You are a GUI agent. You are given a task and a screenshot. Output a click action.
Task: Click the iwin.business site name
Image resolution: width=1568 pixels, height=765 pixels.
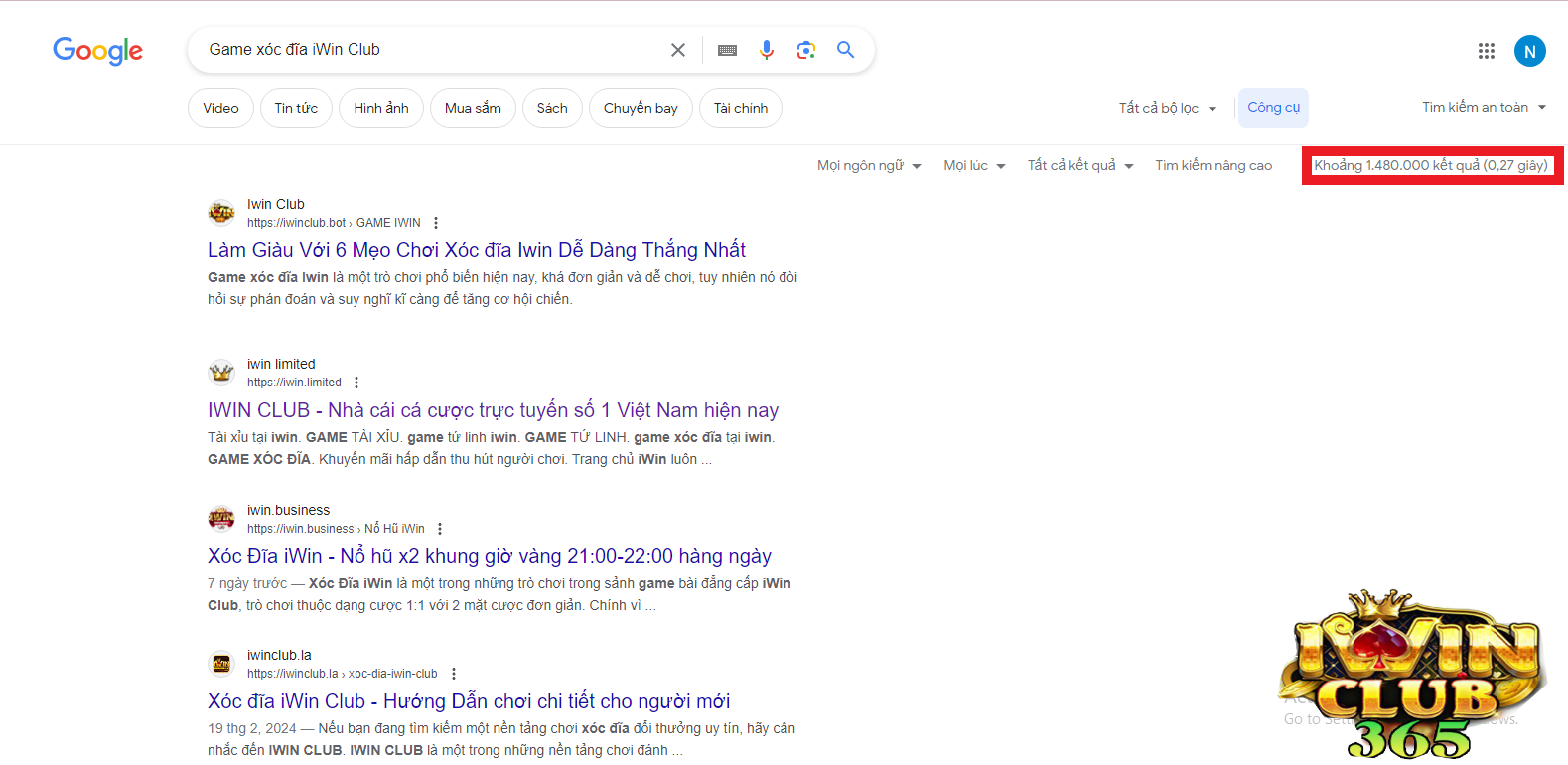click(288, 510)
